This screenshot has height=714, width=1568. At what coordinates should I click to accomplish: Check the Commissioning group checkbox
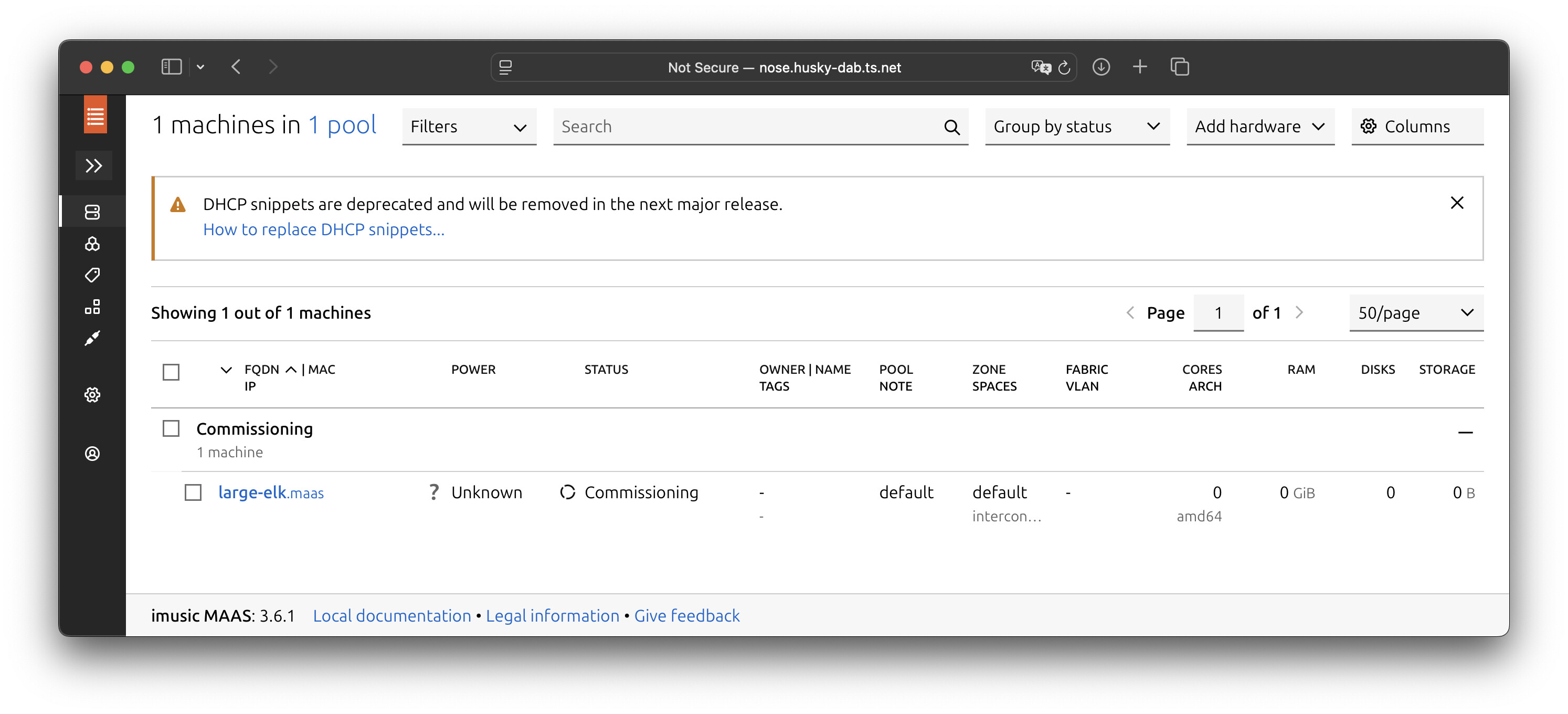point(171,428)
